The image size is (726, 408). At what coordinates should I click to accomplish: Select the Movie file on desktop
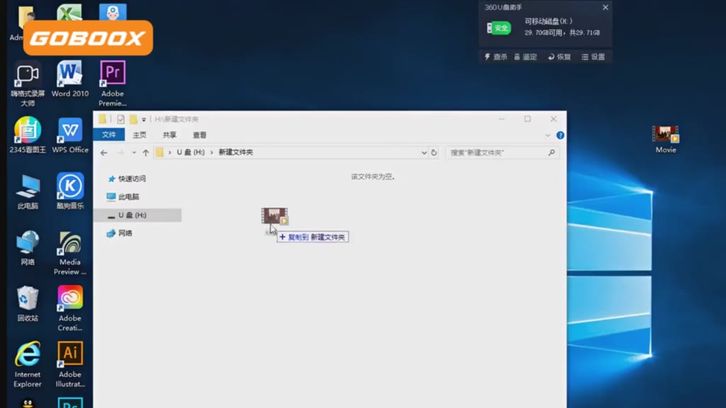[x=665, y=136]
